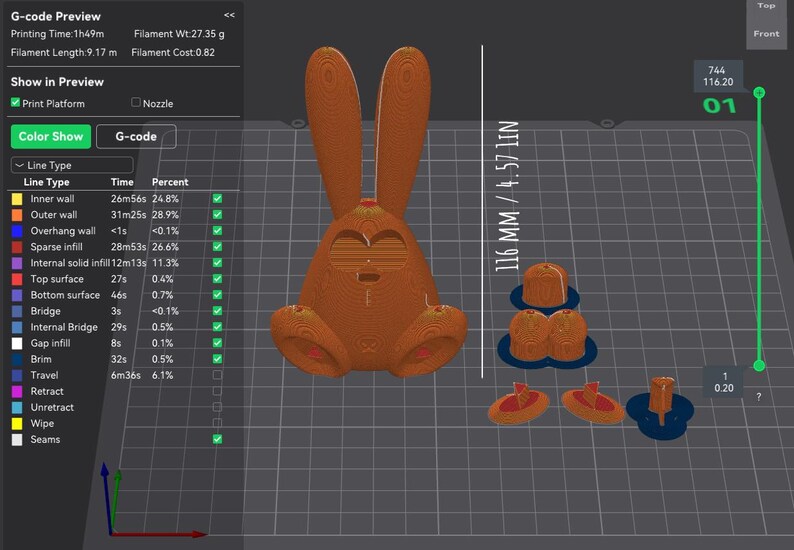
Task: Toggle Bridge visibility checkbox
Action: 217,311
